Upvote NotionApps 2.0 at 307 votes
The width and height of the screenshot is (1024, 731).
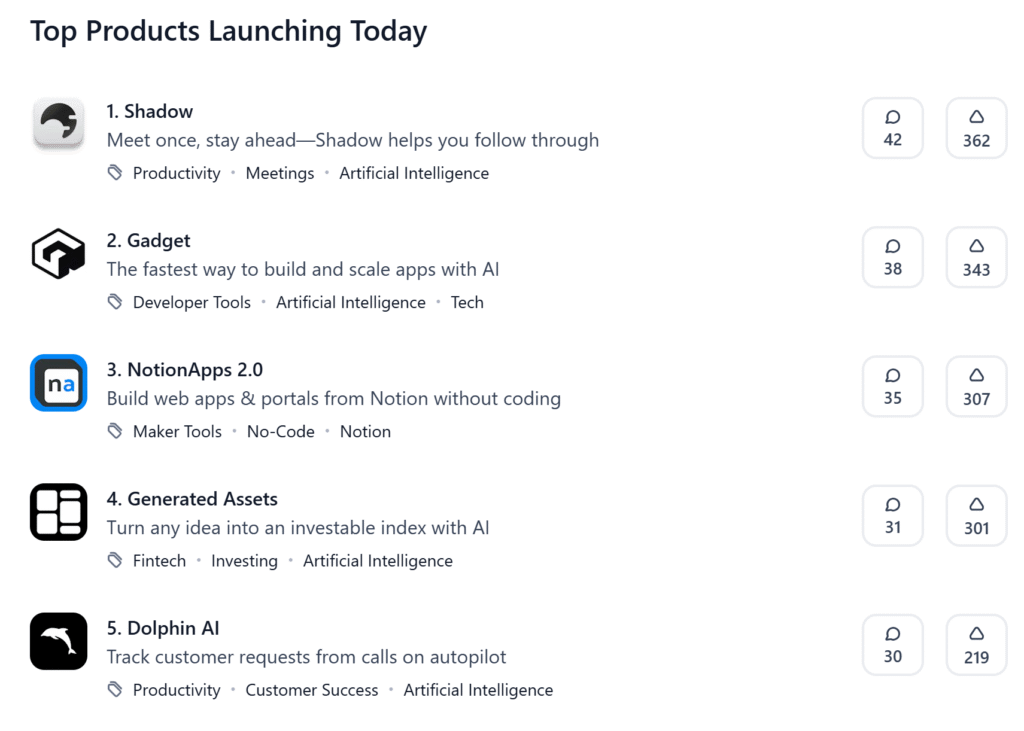coord(976,387)
